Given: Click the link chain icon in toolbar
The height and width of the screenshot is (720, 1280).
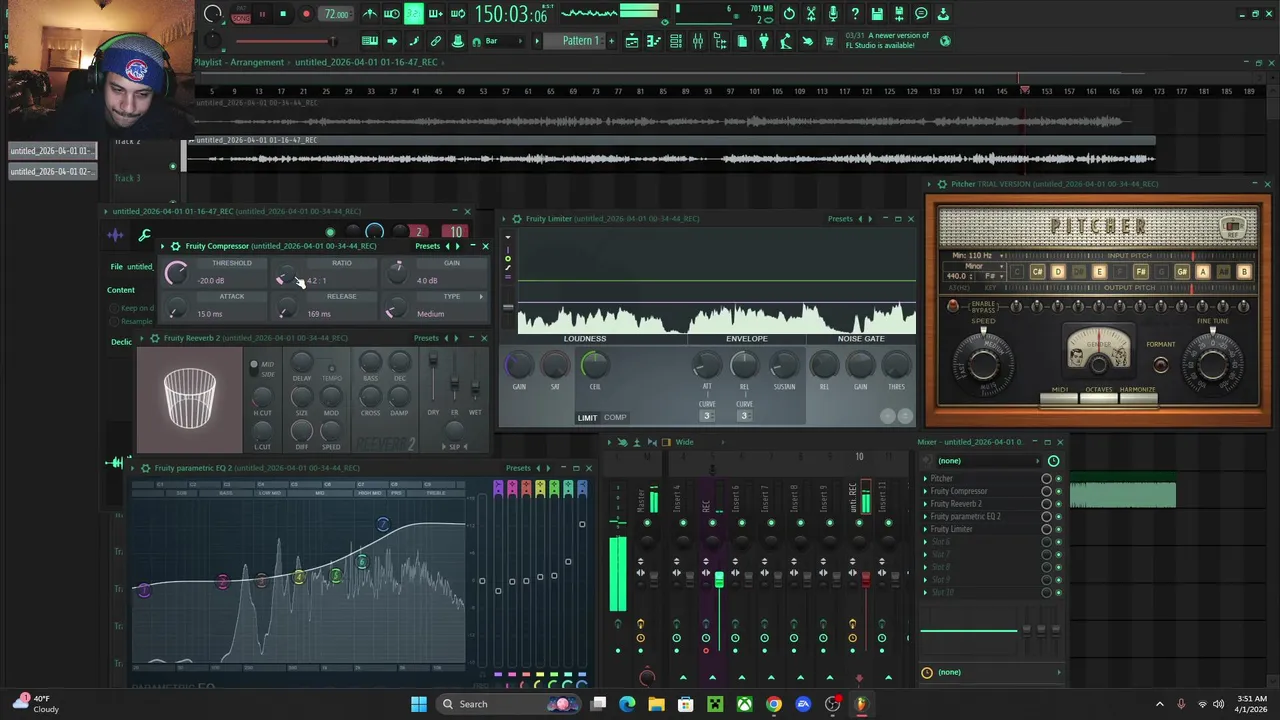Looking at the screenshot, I should pyautogui.click(x=436, y=41).
